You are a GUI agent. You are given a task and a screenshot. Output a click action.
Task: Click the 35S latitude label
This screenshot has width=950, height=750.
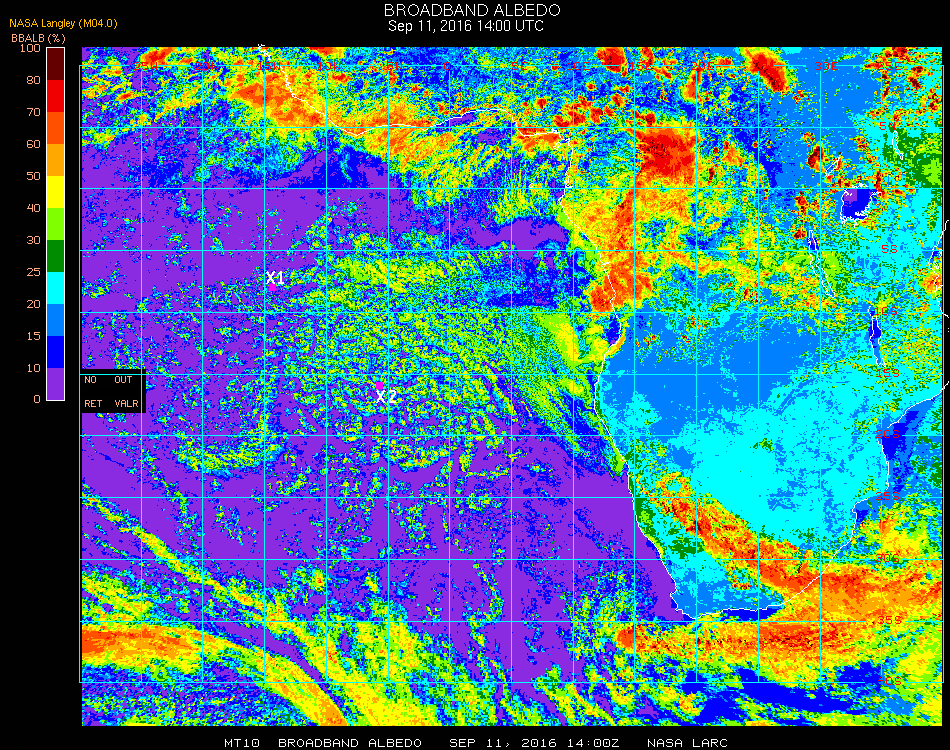[889, 620]
